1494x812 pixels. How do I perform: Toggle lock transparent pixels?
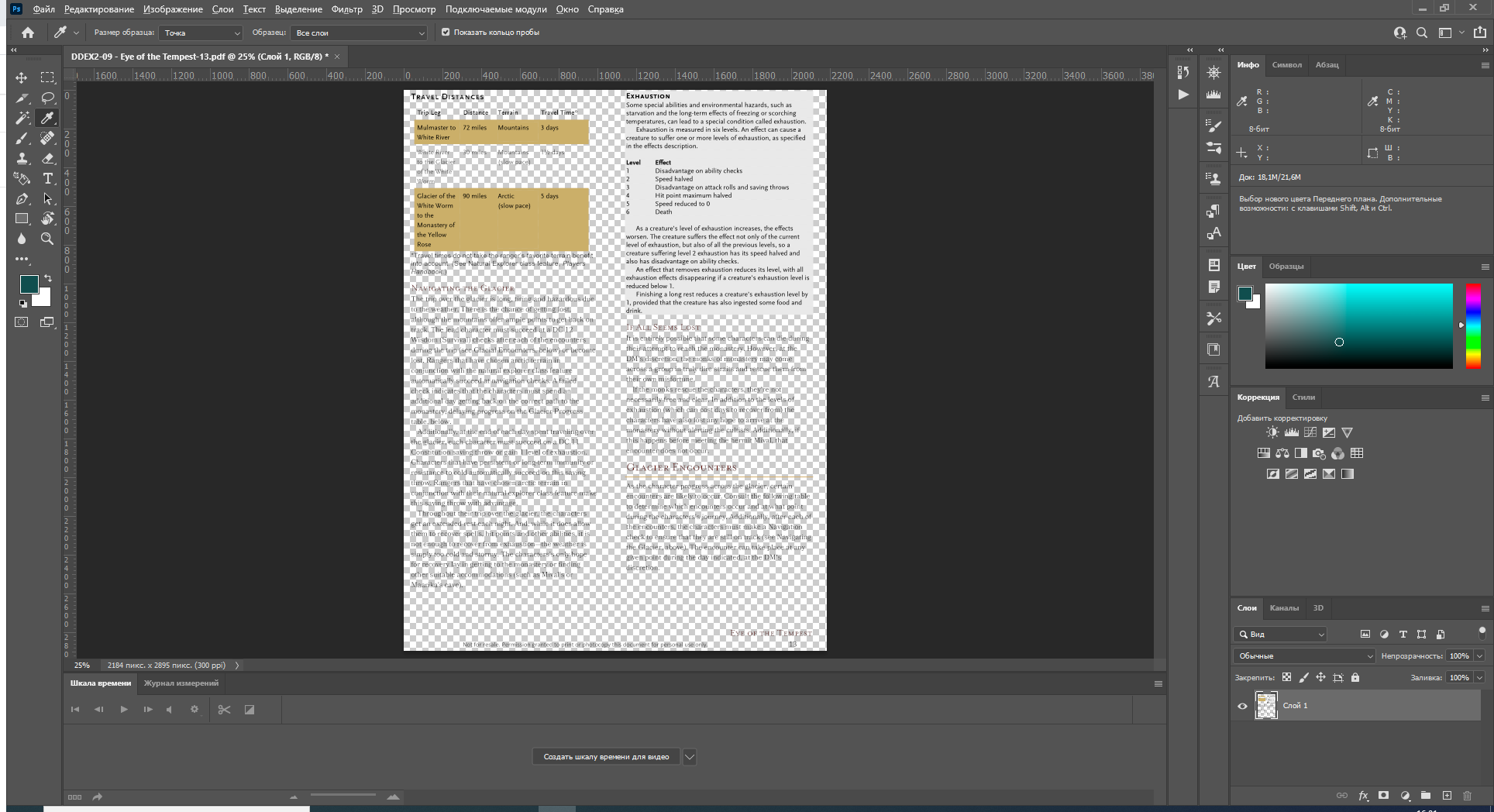1286,677
